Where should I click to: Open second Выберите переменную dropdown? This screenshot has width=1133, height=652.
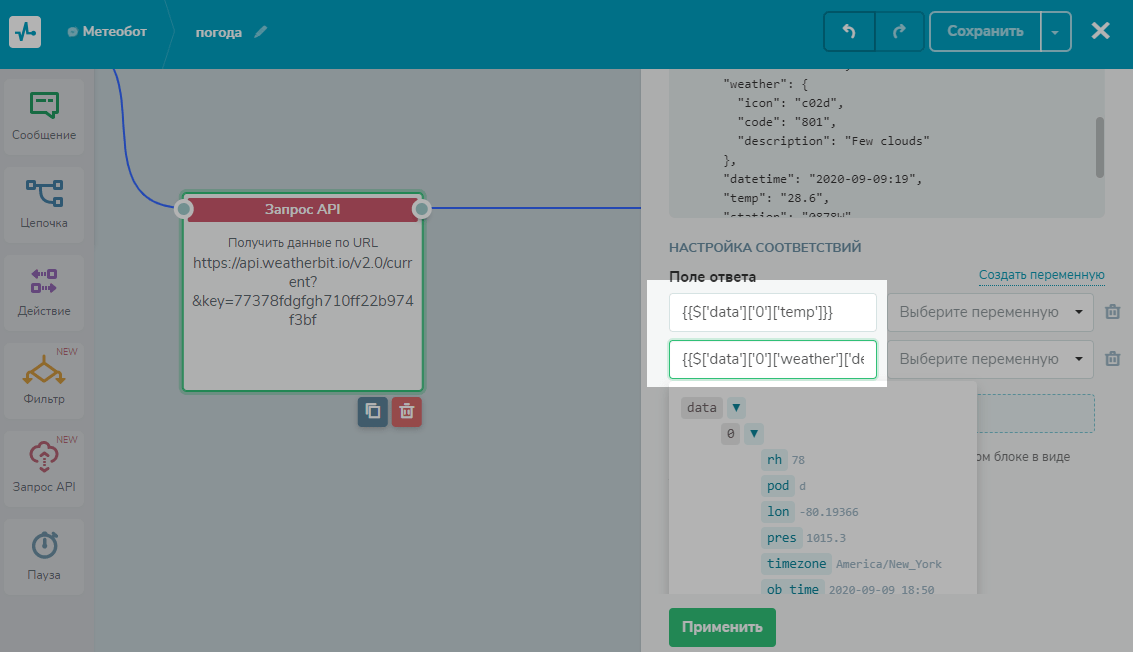coord(990,359)
